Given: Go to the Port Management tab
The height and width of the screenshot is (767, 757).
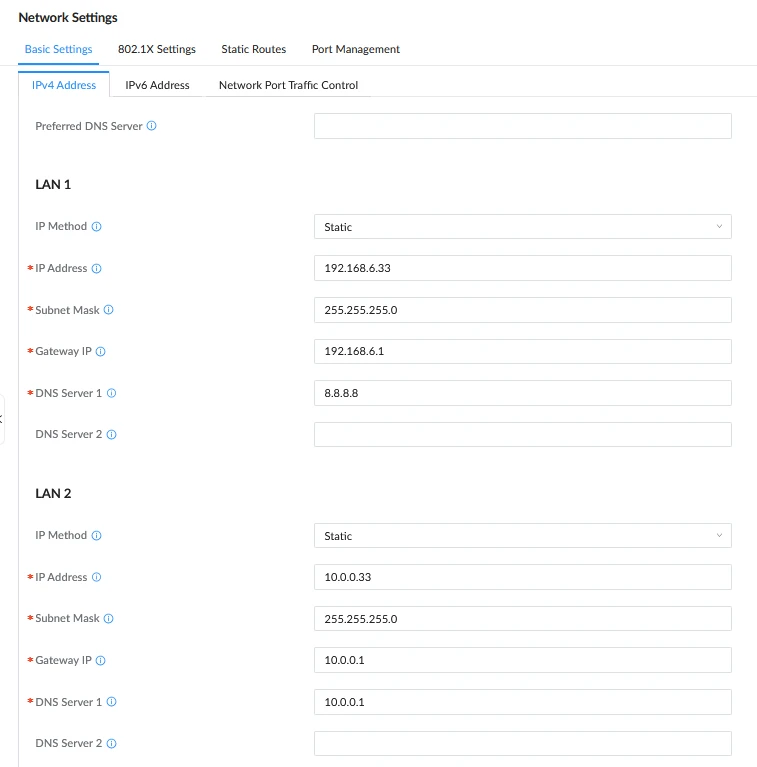Looking at the screenshot, I should [356, 49].
